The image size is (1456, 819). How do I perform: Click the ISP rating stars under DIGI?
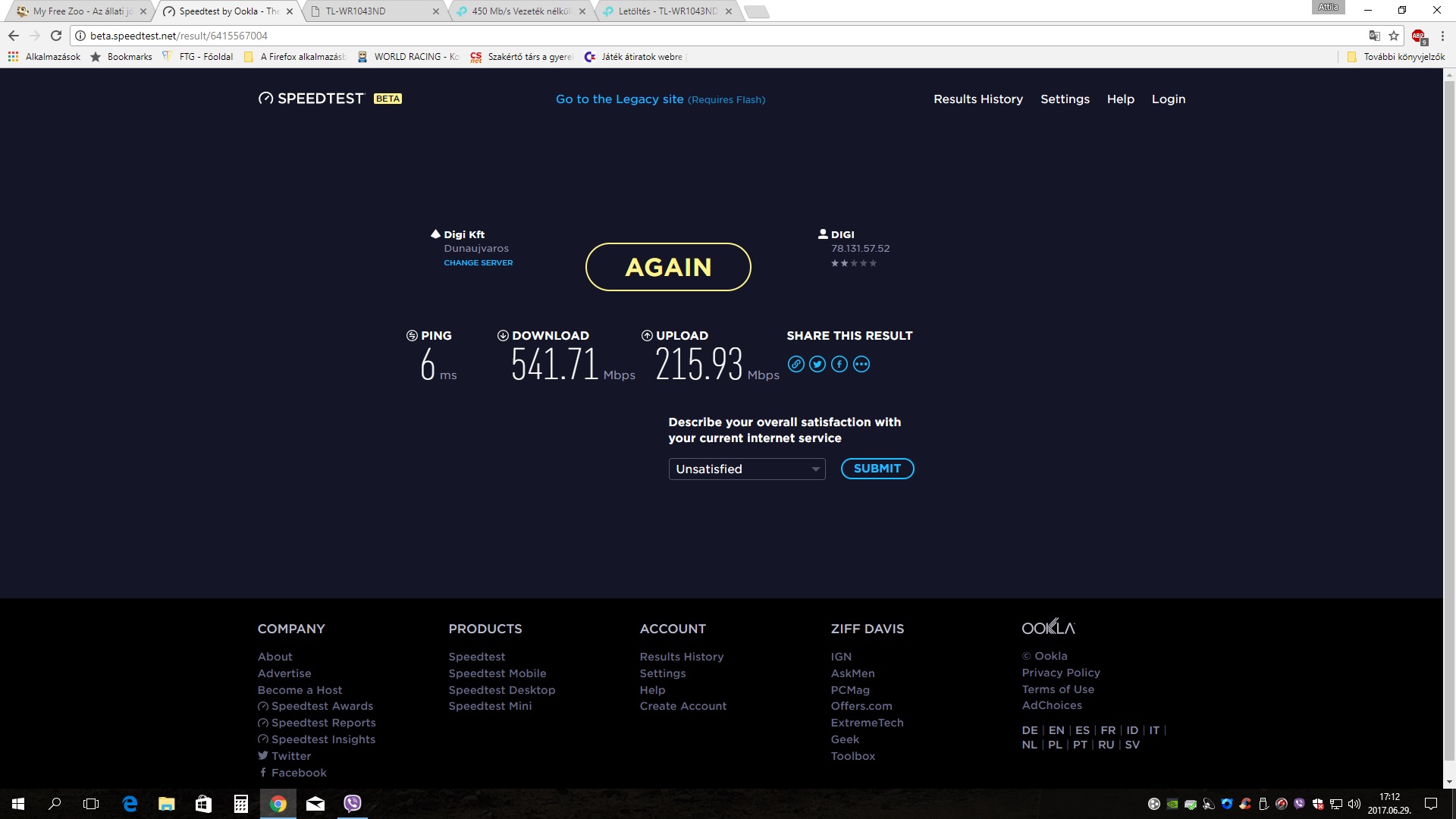(x=854, y=263)
